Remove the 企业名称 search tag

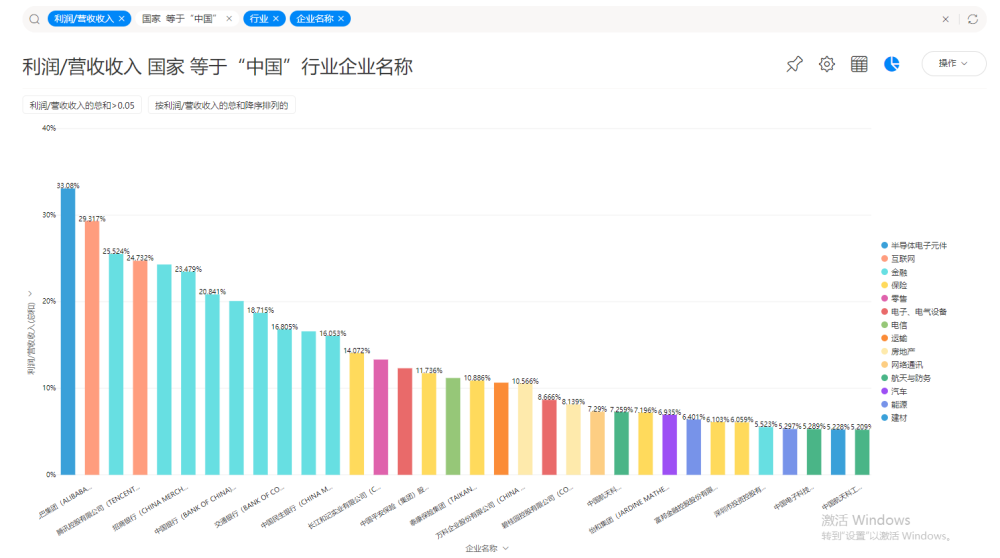[341, 19]
